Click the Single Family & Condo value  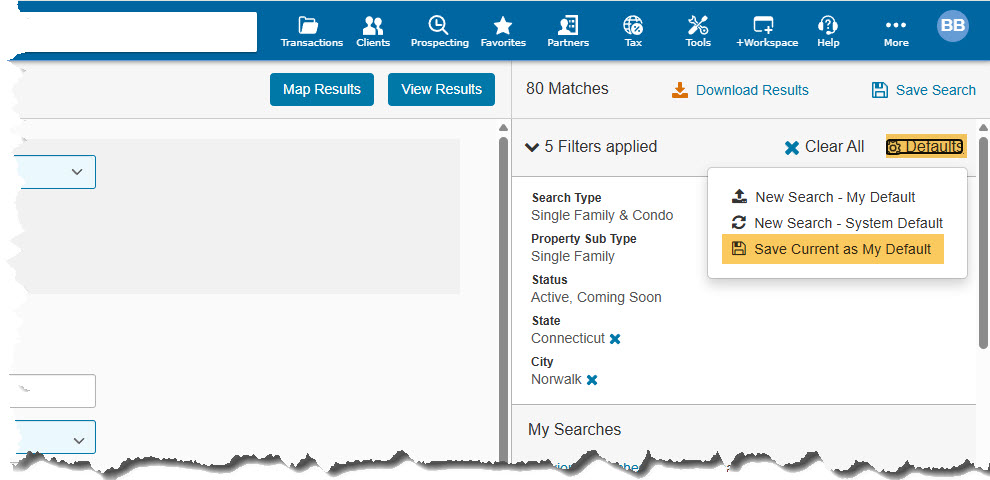click(602, 215)
